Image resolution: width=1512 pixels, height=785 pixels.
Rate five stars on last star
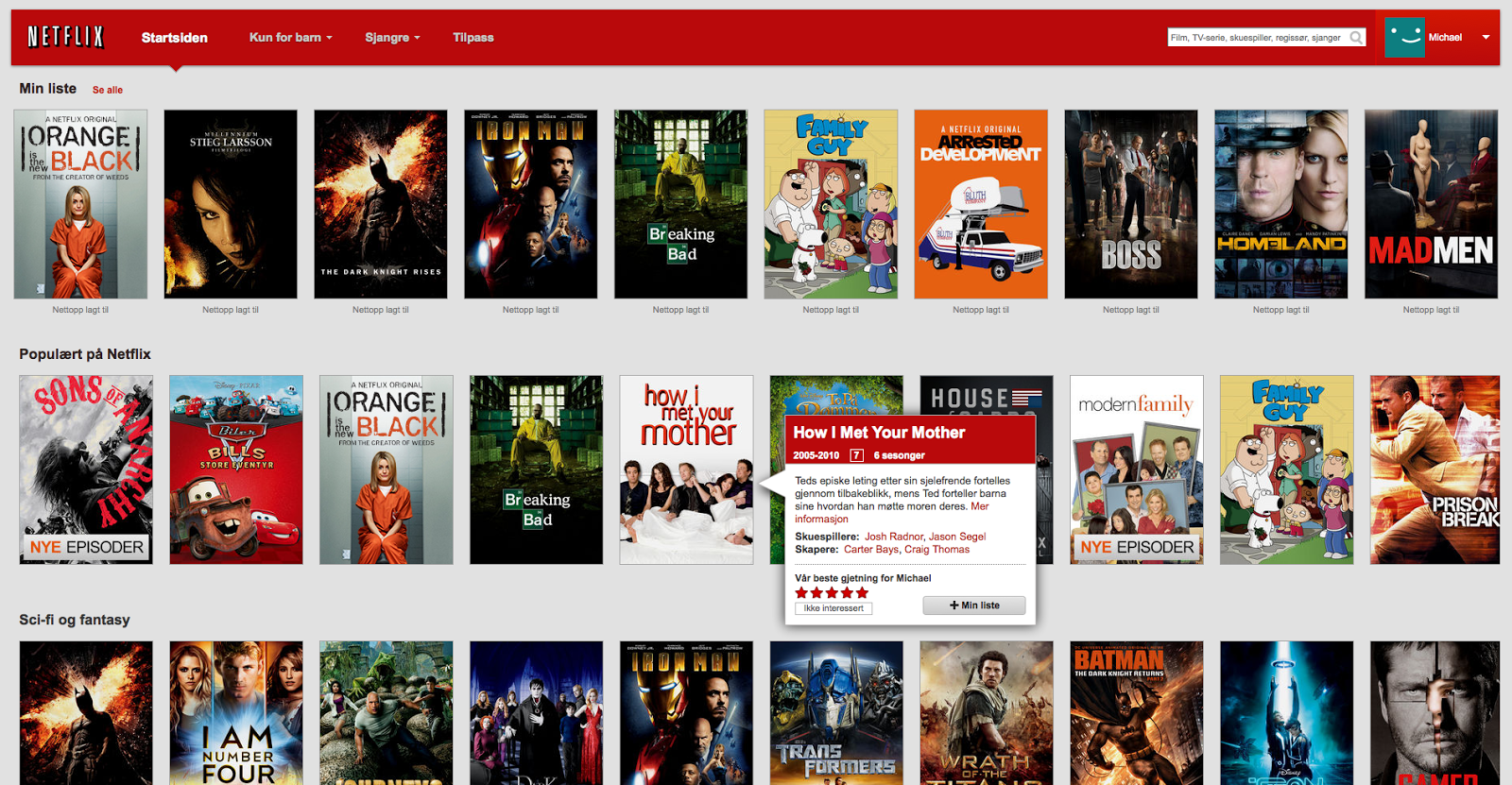[x=862, y=593]
